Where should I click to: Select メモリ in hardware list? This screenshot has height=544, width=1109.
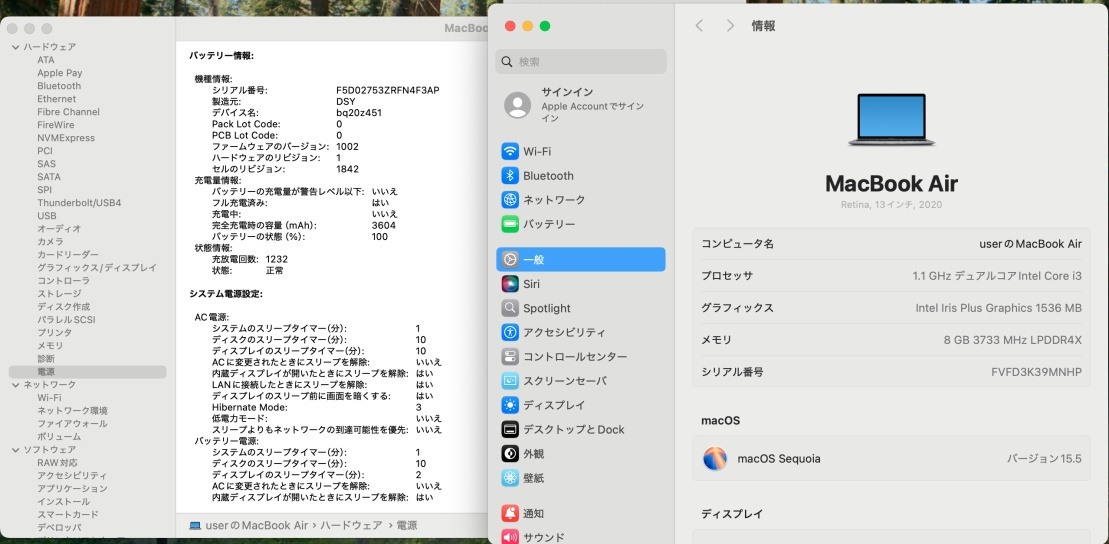click(x=50, y=345)
